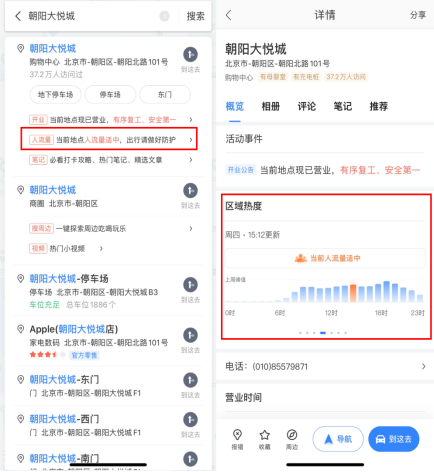The width and height of the screenshot is (434, 472).
Task: Expand the 人流量 notice row chevron
Action: click(x=191, y=140)
